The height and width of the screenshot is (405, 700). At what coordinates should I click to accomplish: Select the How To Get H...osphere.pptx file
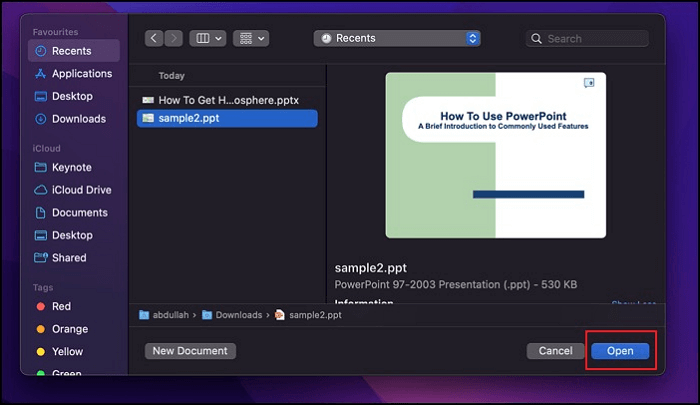(x=227, y=100)
